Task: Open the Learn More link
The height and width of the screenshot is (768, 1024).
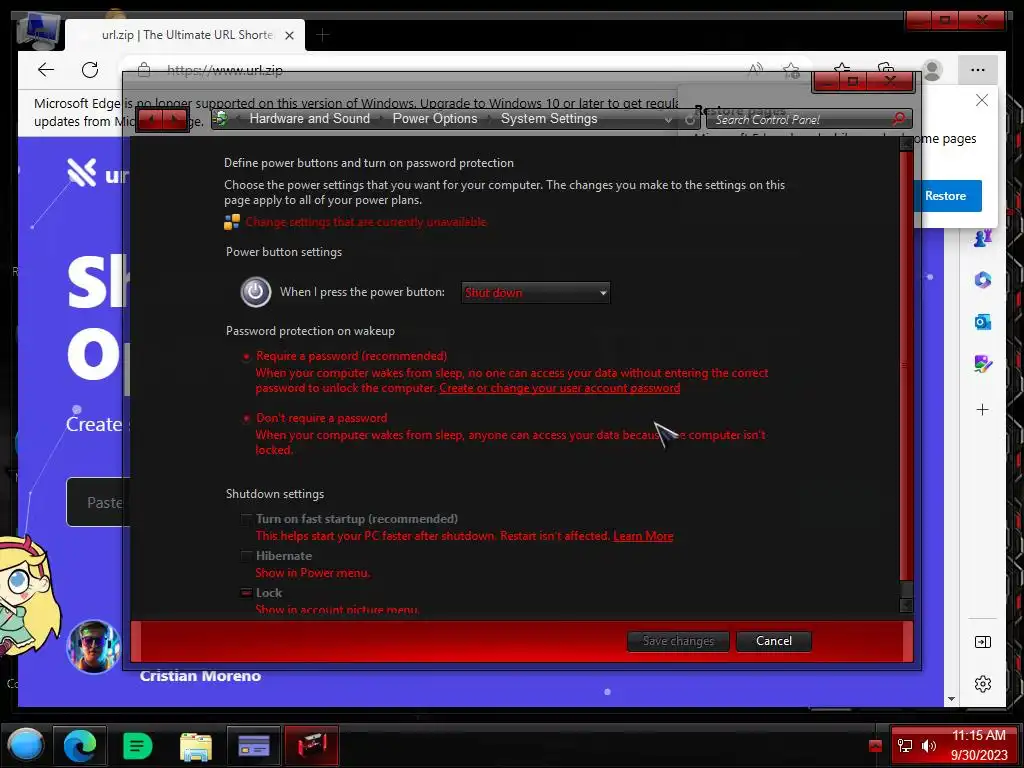Action: click(x=643, y=536)
